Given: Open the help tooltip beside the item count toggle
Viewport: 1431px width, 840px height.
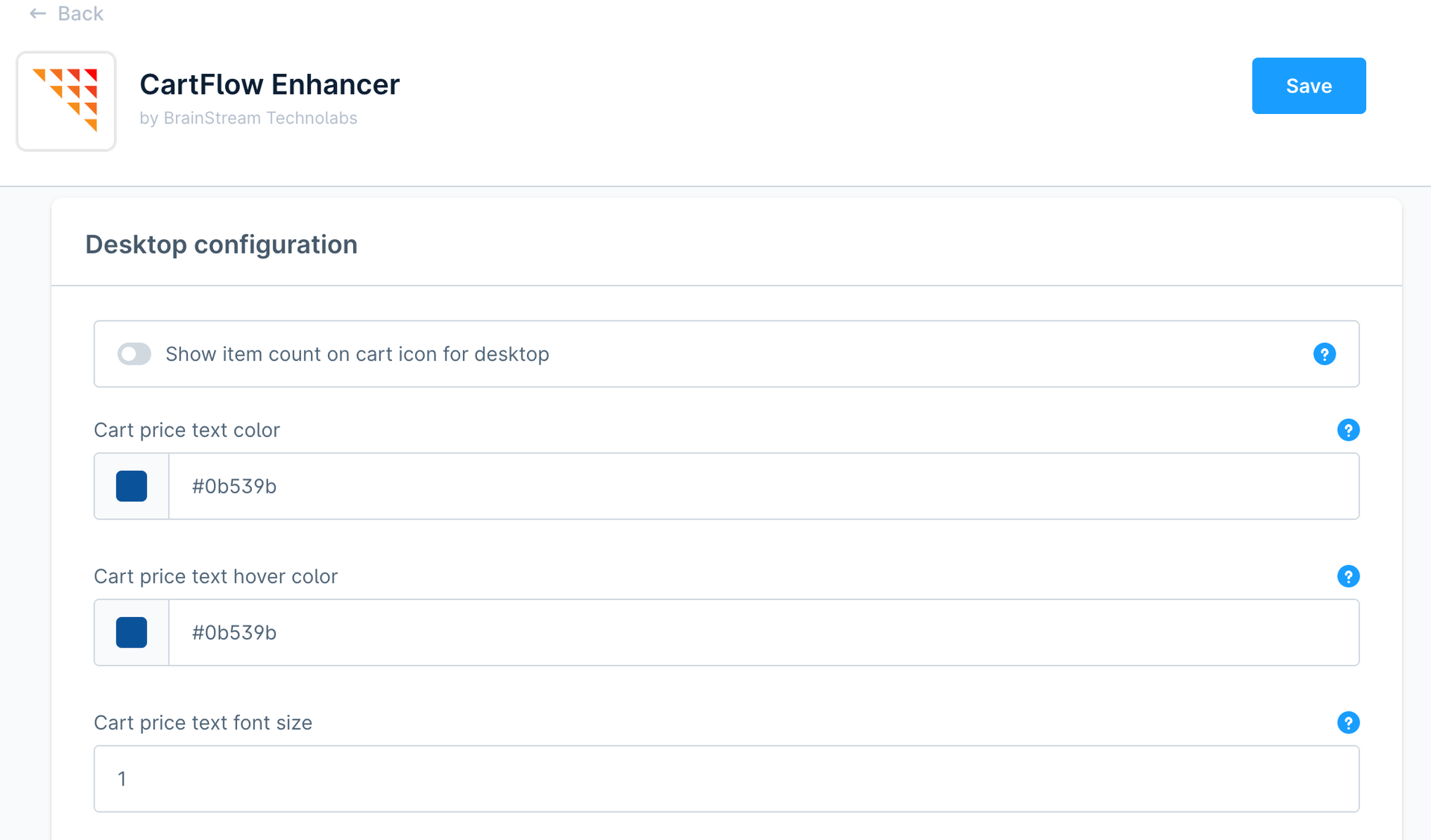Looking at the screenshot, I should [x=1324, y=354].
